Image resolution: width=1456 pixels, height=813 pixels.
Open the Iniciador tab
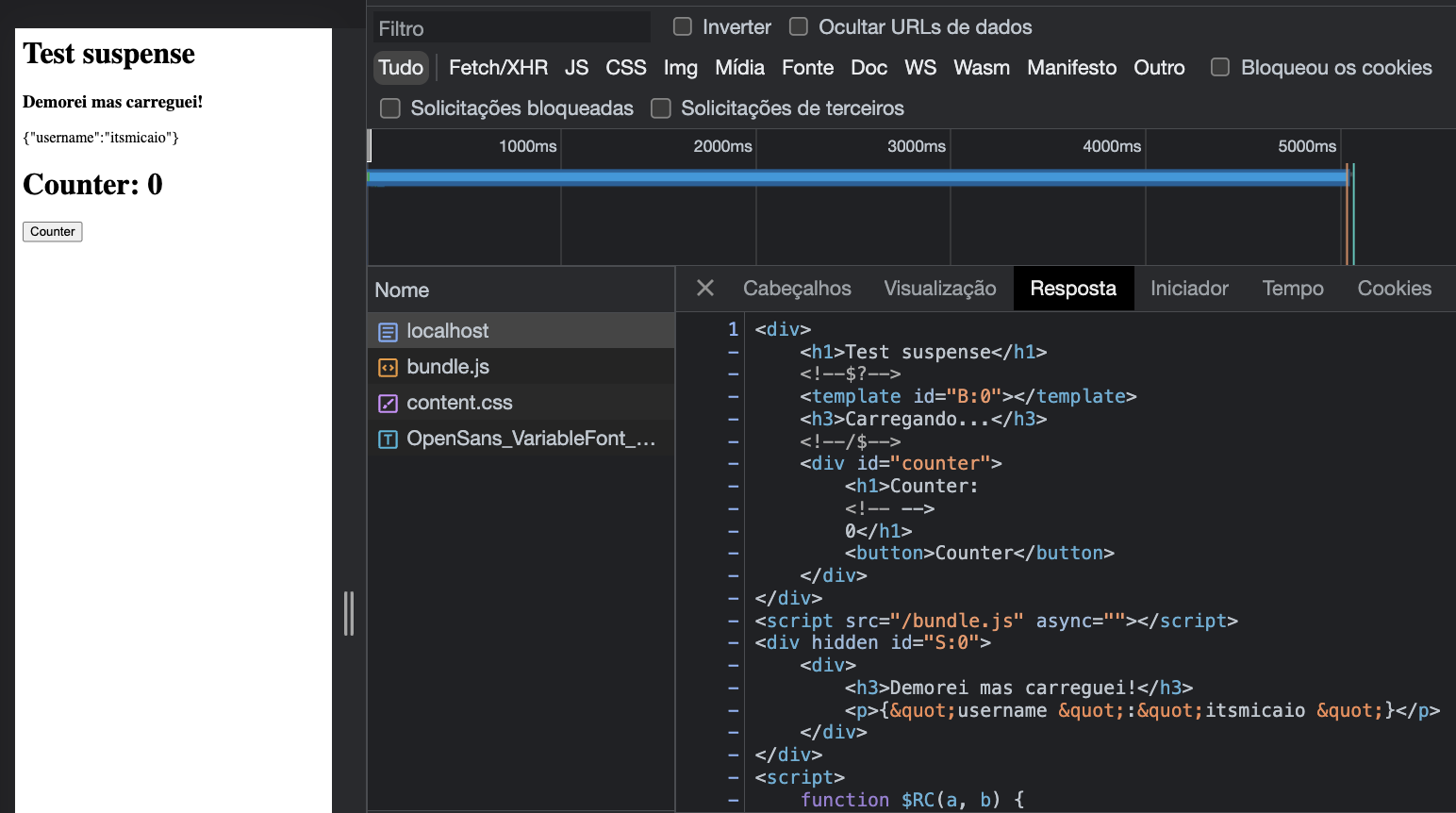click(x=1189, y=289)
